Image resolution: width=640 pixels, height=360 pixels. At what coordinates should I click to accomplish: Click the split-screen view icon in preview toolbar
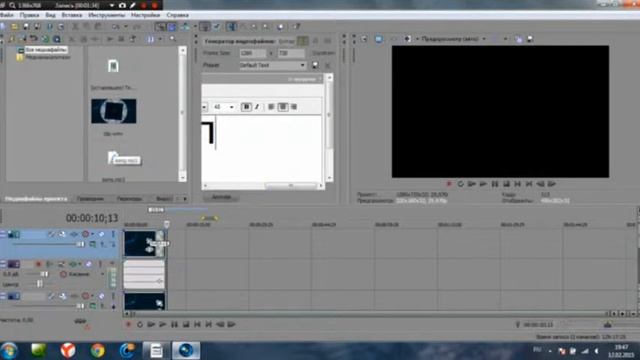coord(408,39)
